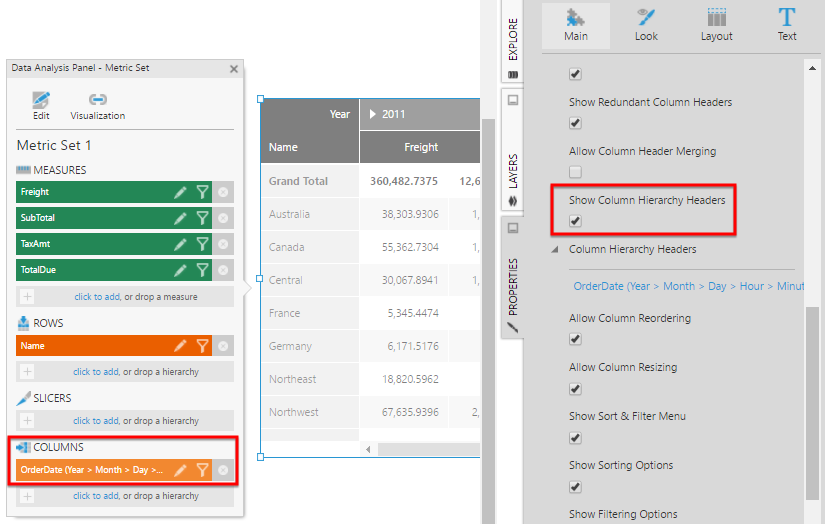Click pencil icon on OrderDate column hierarchy

pos(181,470)
